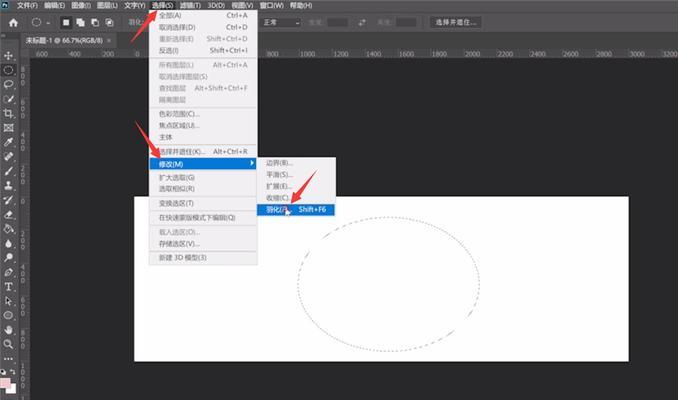The height and width of the screenshot is (400, 678).
Task: Open the 编辑(E) menu
Action: [54, 6]
